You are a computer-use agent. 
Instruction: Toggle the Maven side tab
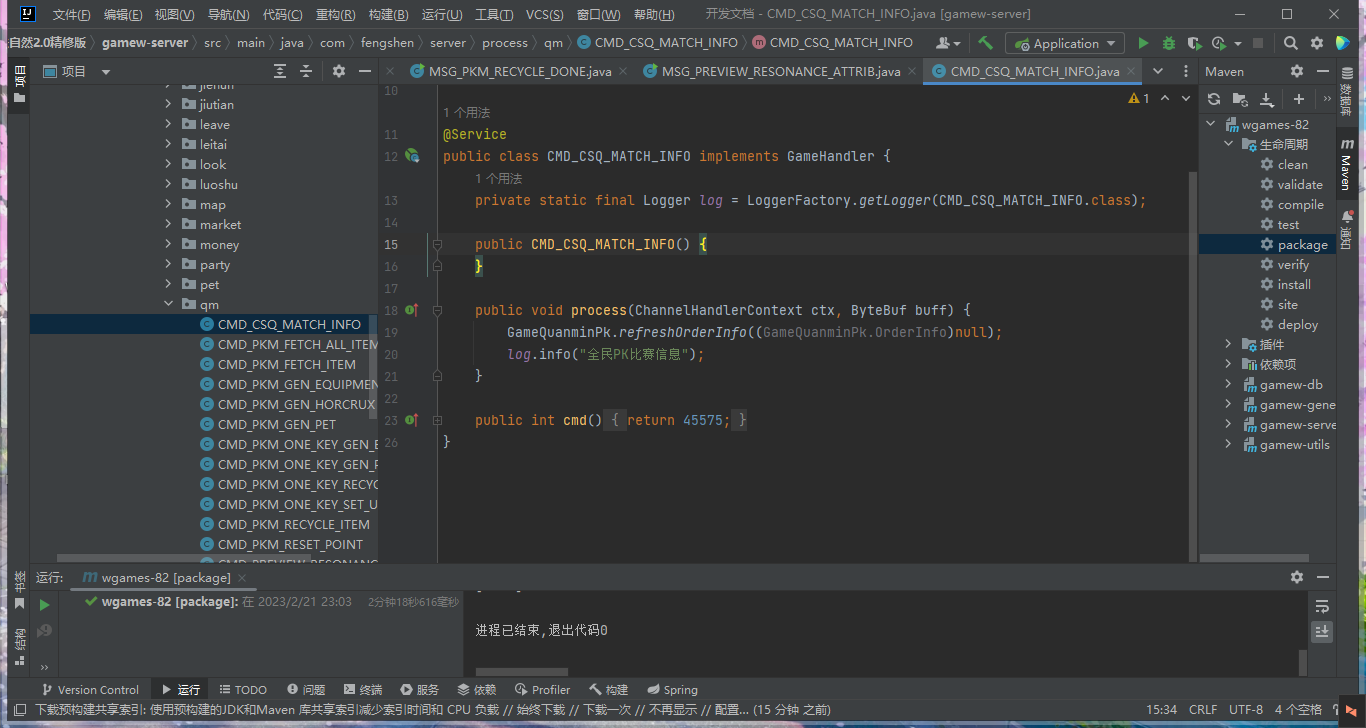(1345, 166)
